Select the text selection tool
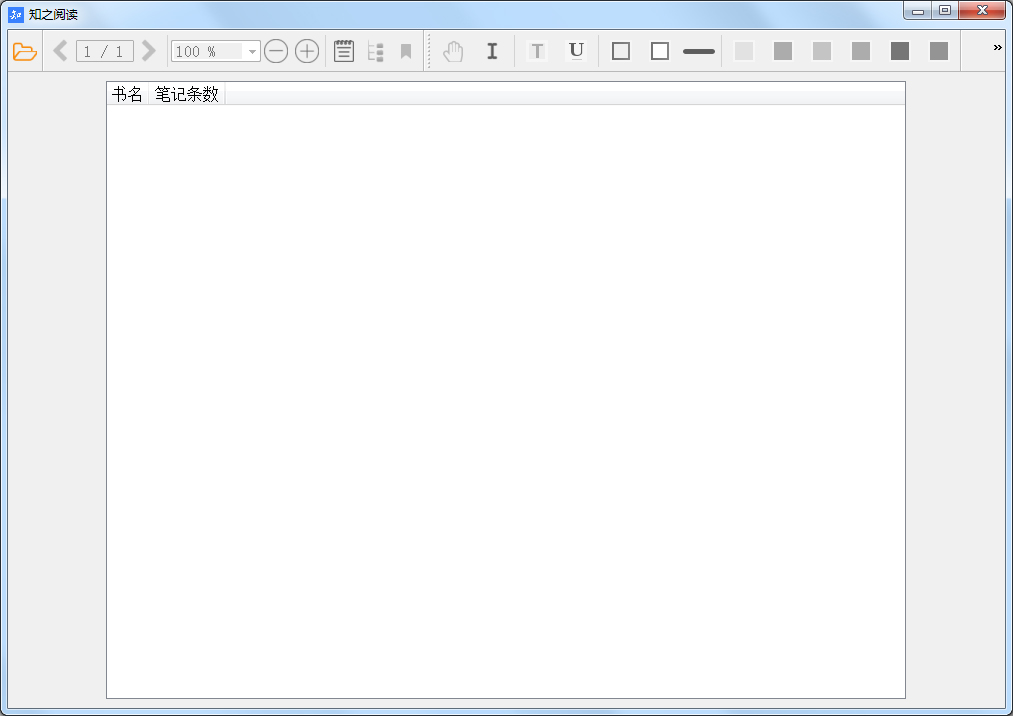 [491, 51]
